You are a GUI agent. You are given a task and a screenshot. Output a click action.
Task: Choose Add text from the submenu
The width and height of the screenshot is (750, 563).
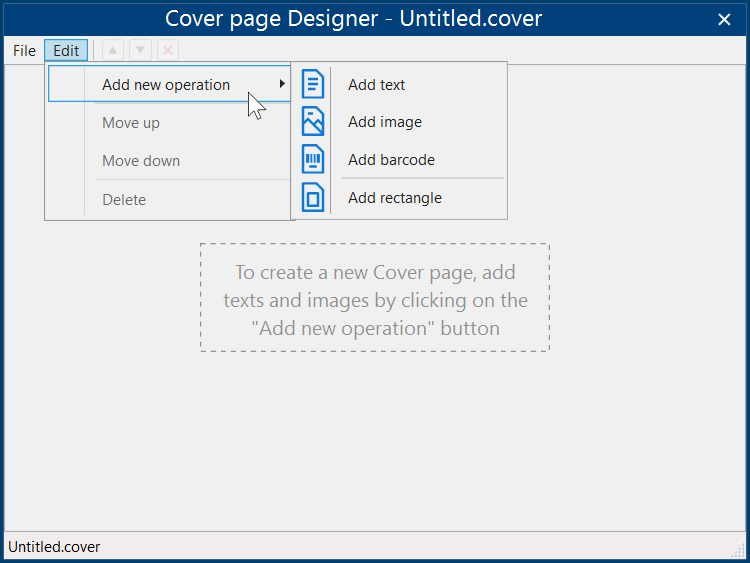pos(377,85)
